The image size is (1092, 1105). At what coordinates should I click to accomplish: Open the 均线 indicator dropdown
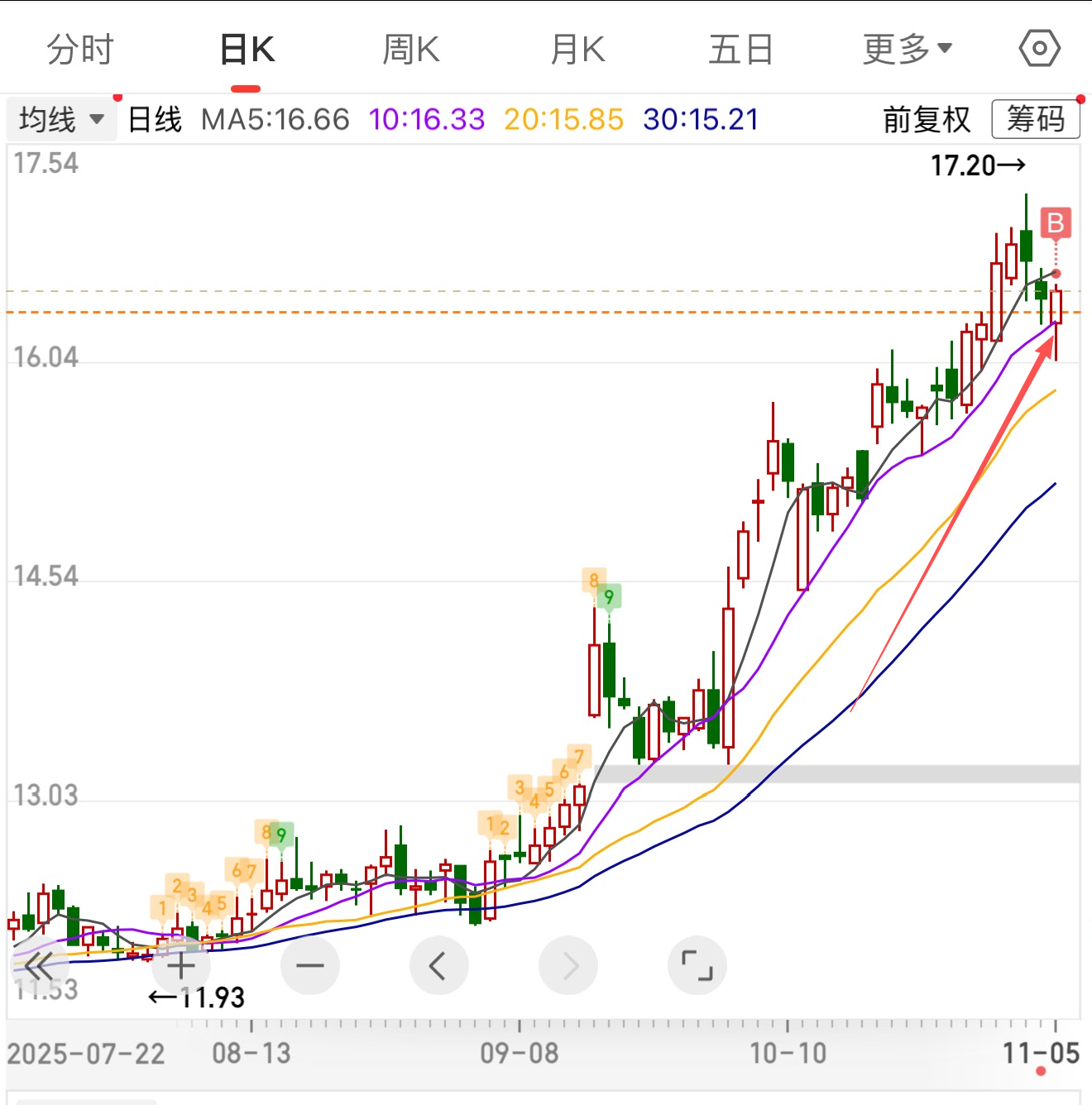61,120
